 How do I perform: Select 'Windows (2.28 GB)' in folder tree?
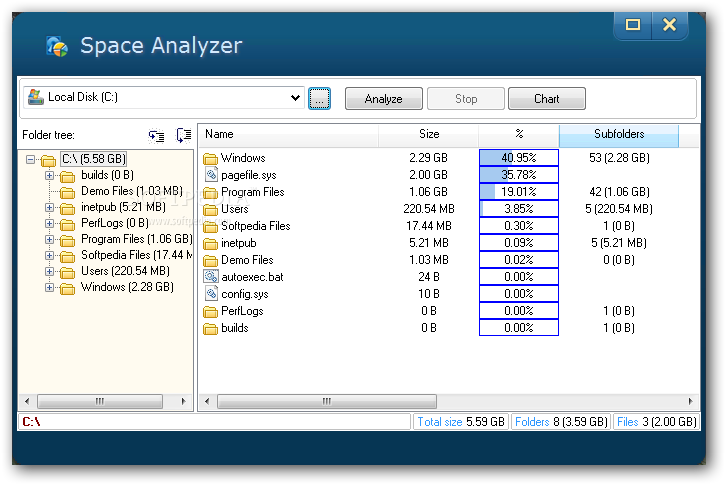127,287
